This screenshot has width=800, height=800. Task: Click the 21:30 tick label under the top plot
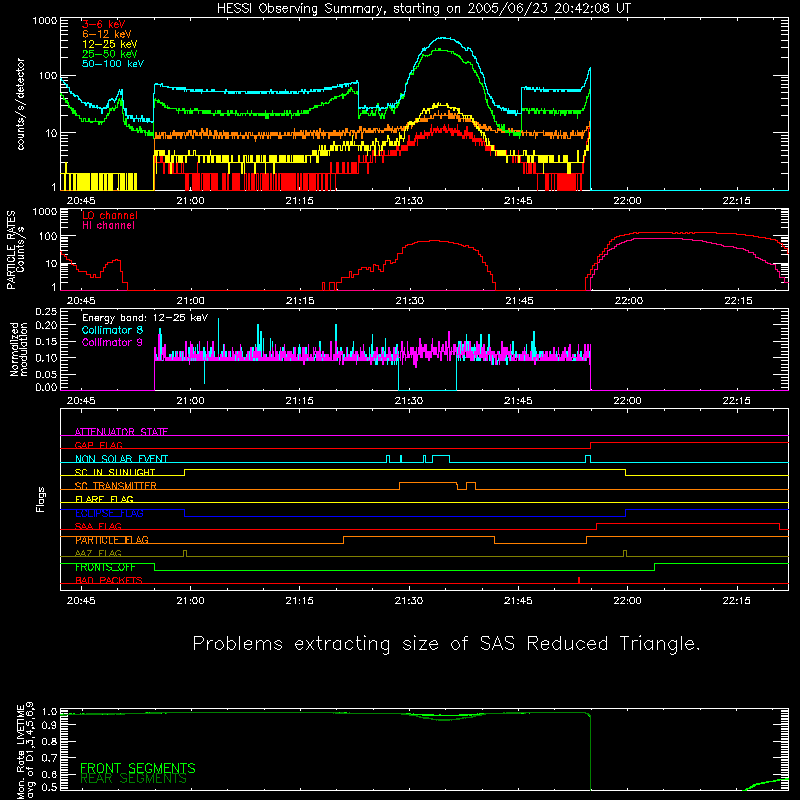click(x=409, y=201)
